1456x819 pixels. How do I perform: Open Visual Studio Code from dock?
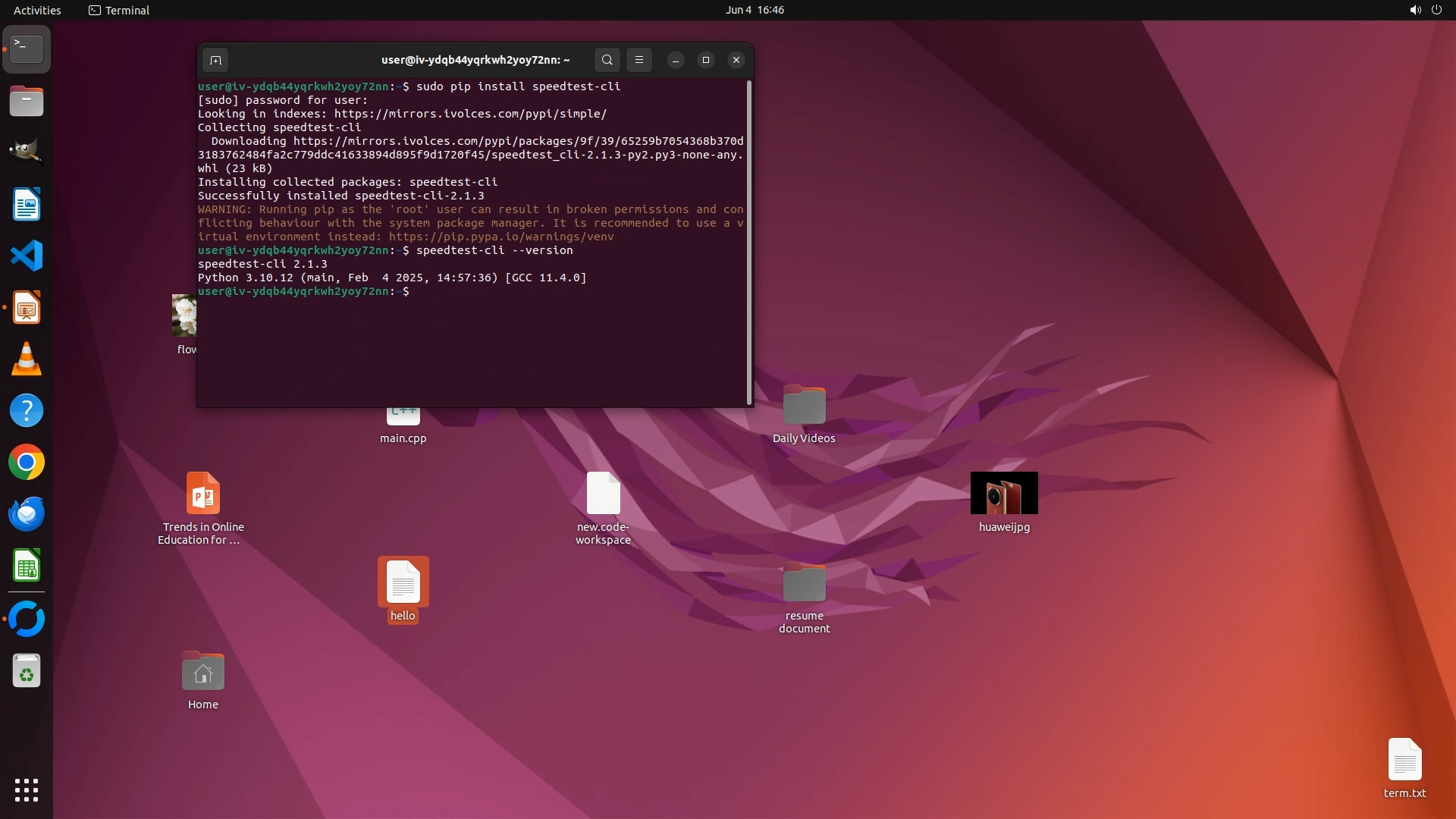click(x=27, y=256)
